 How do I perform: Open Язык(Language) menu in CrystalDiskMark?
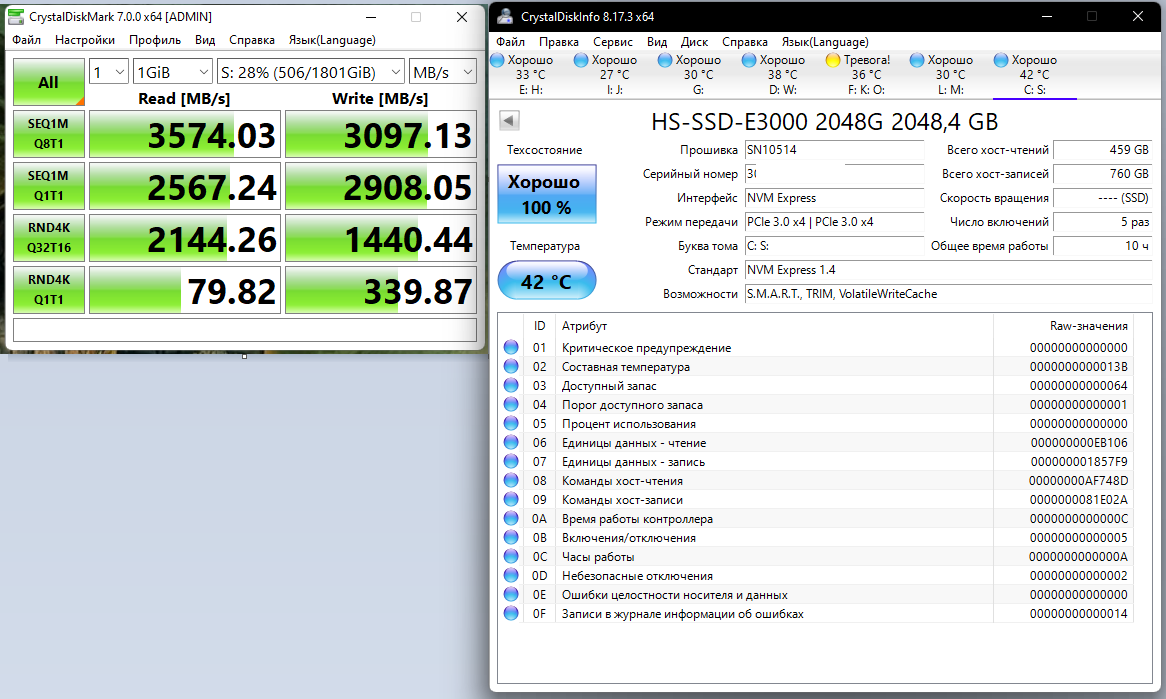click(332, 40)
